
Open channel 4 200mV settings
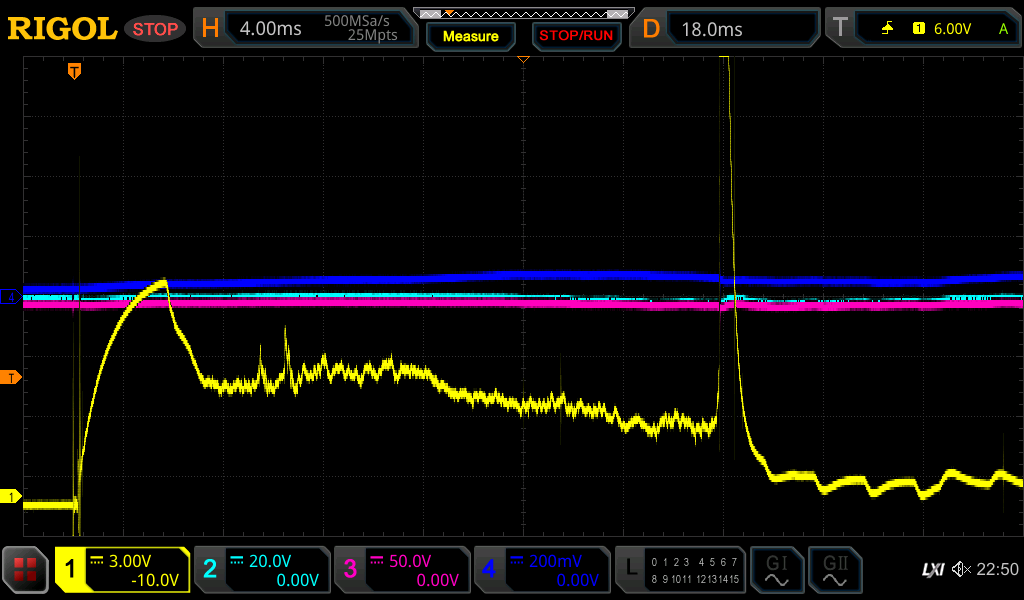click(542, 570)
